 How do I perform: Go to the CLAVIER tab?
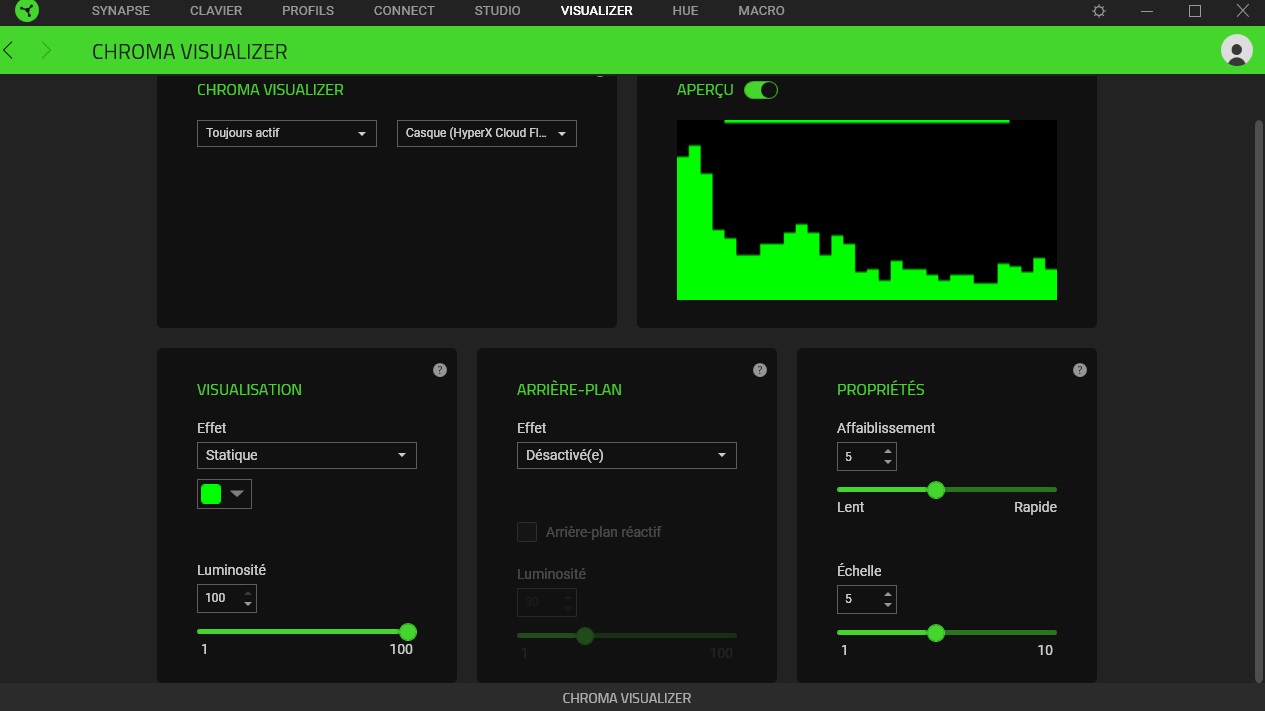pos(216,11)
